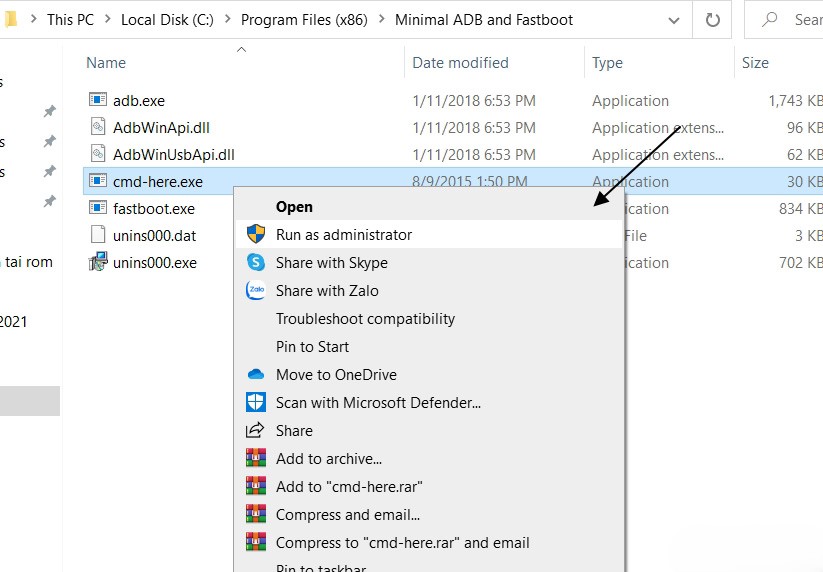Click the Microsoft Defender shield icon

[x=256, y=403]
